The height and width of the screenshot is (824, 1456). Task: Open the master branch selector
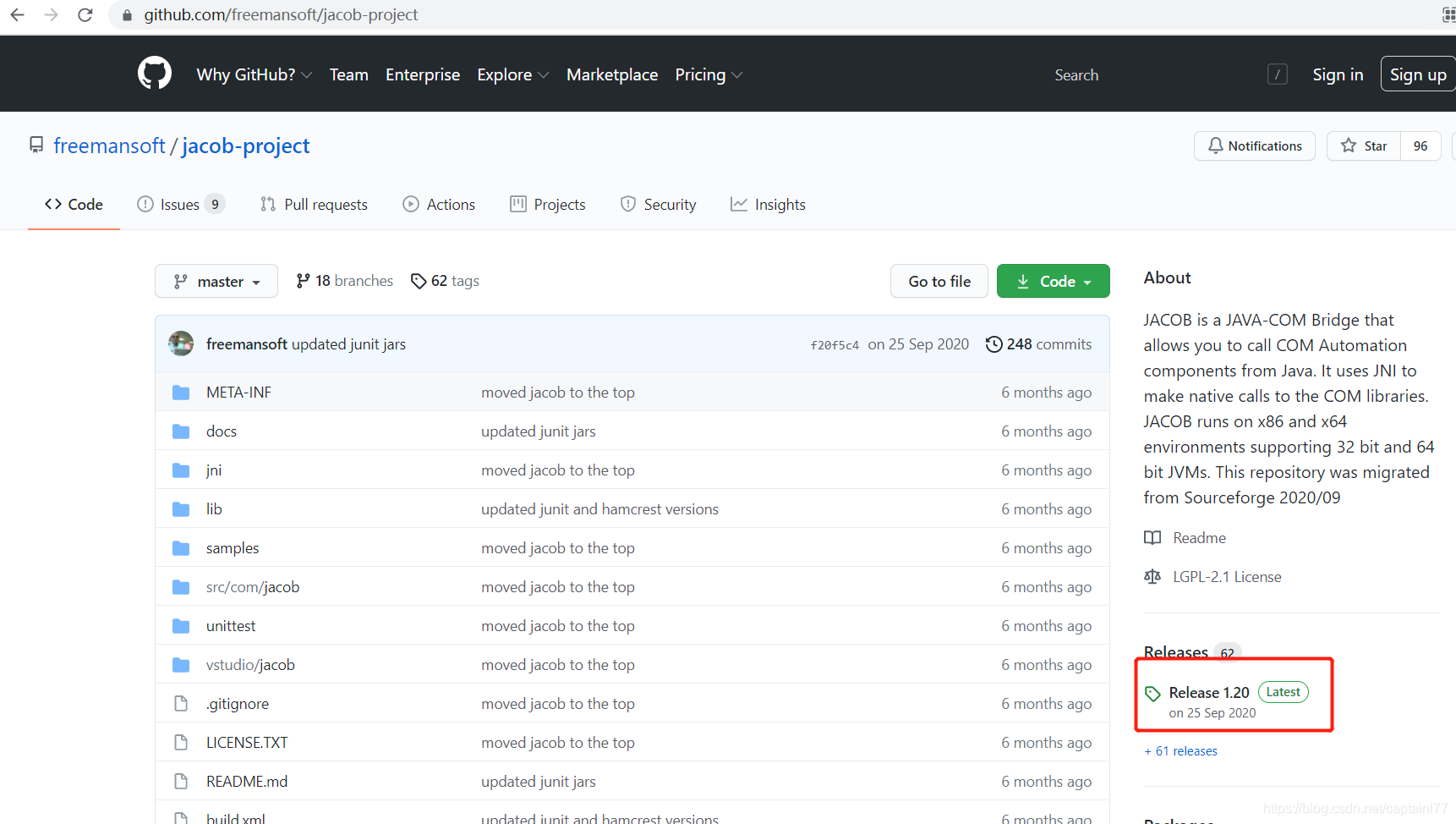(x=216, y=281)
